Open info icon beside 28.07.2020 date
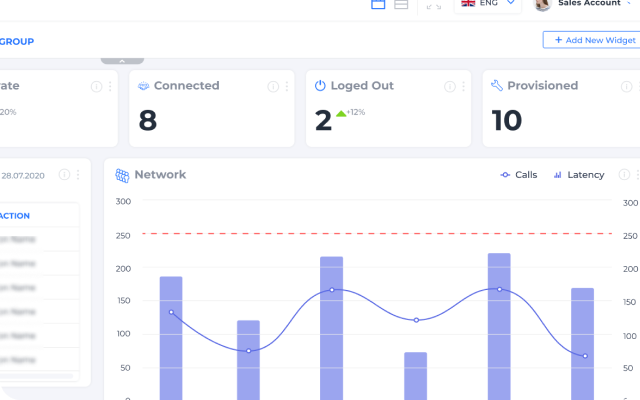The width and height of the screenshot is (640, 400). 64,174
